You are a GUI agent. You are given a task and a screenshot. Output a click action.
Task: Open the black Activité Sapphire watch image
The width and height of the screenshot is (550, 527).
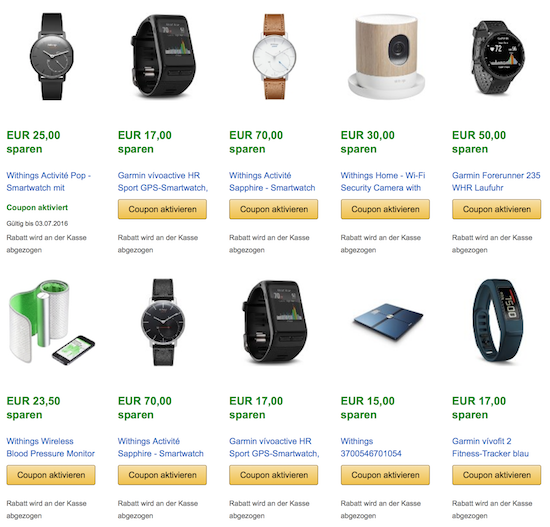click(163, 322)
